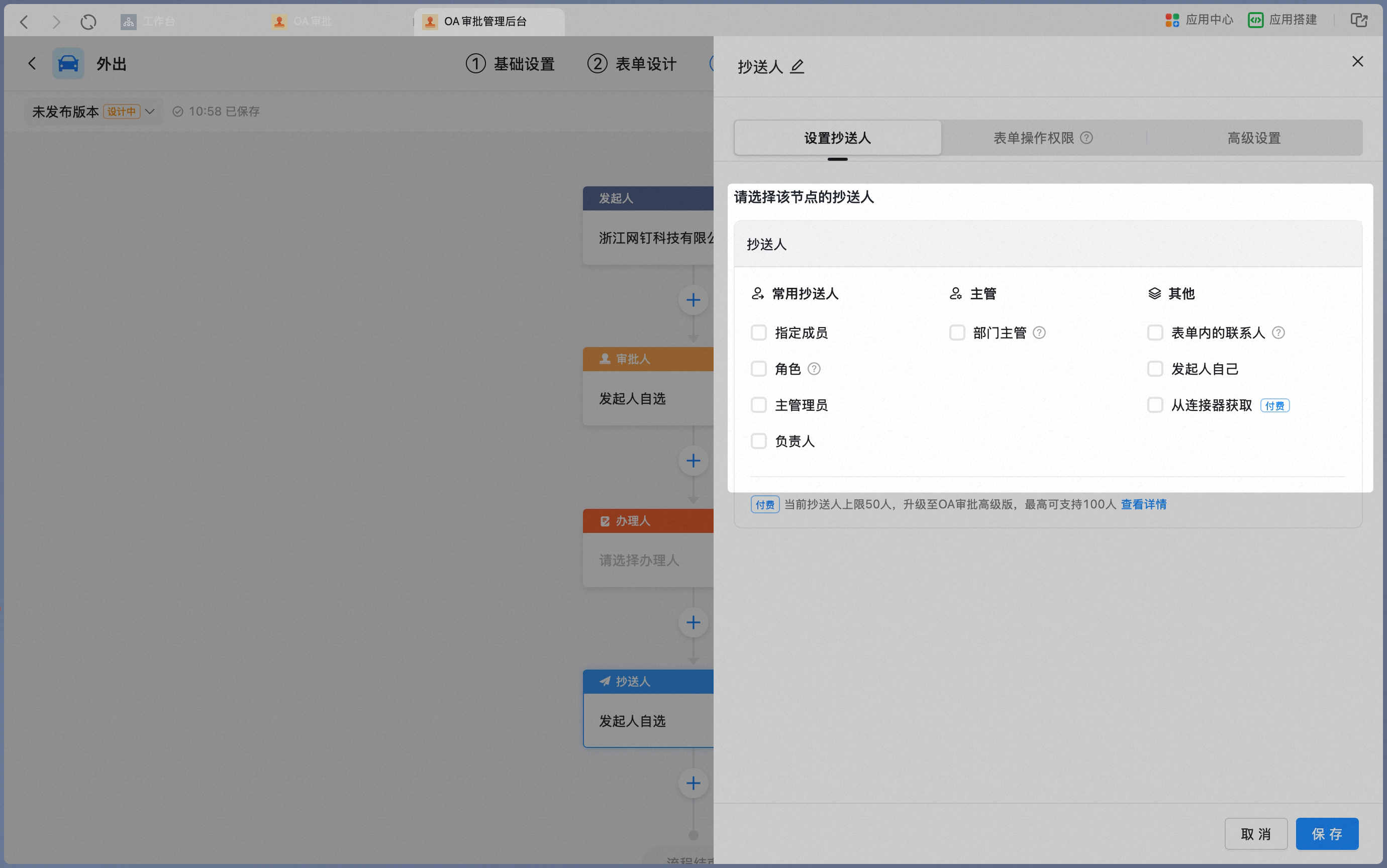The width and height of the screenshot is (1387, 868).
Task: Reload the page with refresh icon
Action: [88, 22]
